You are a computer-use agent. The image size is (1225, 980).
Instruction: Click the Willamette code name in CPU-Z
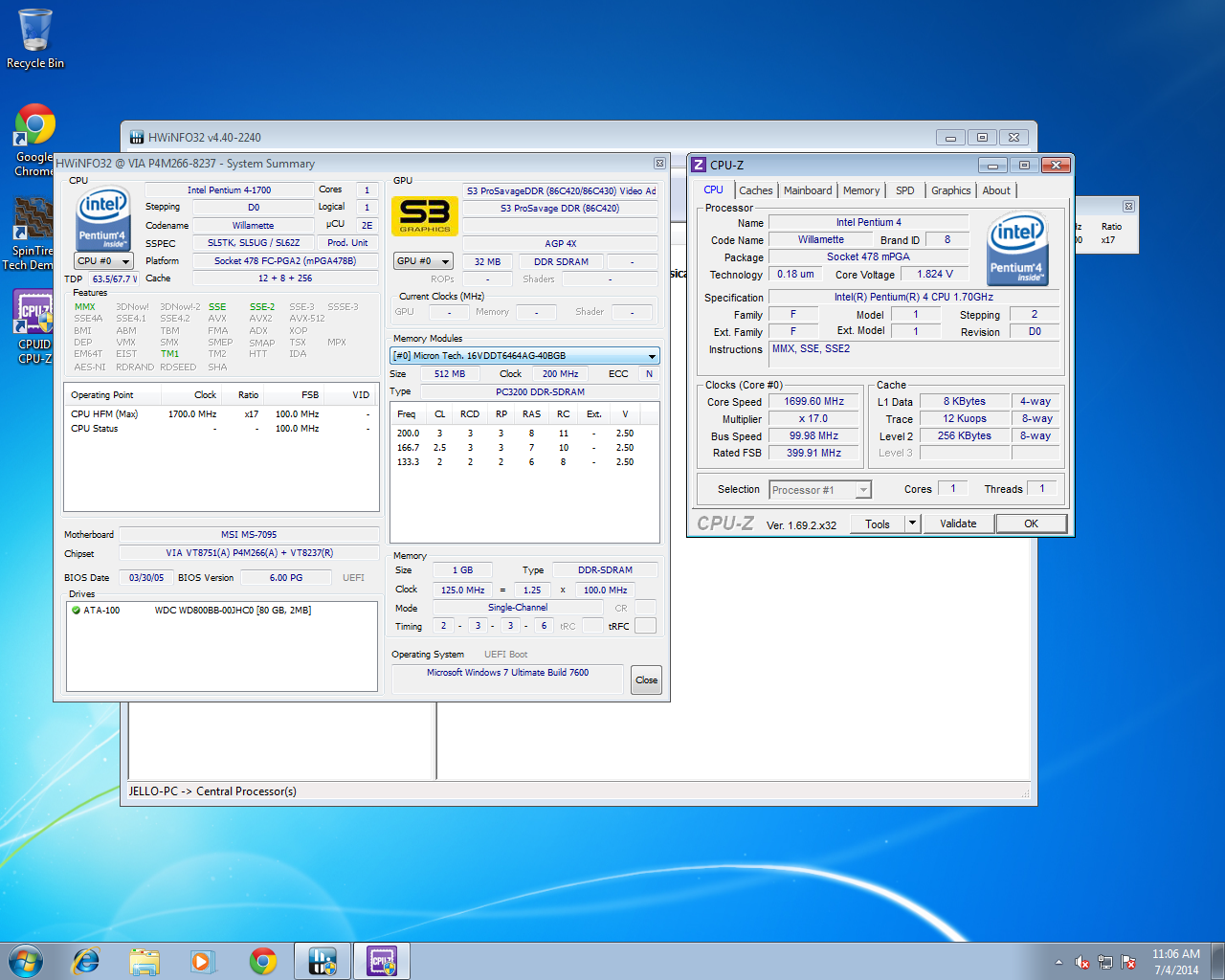821,240
